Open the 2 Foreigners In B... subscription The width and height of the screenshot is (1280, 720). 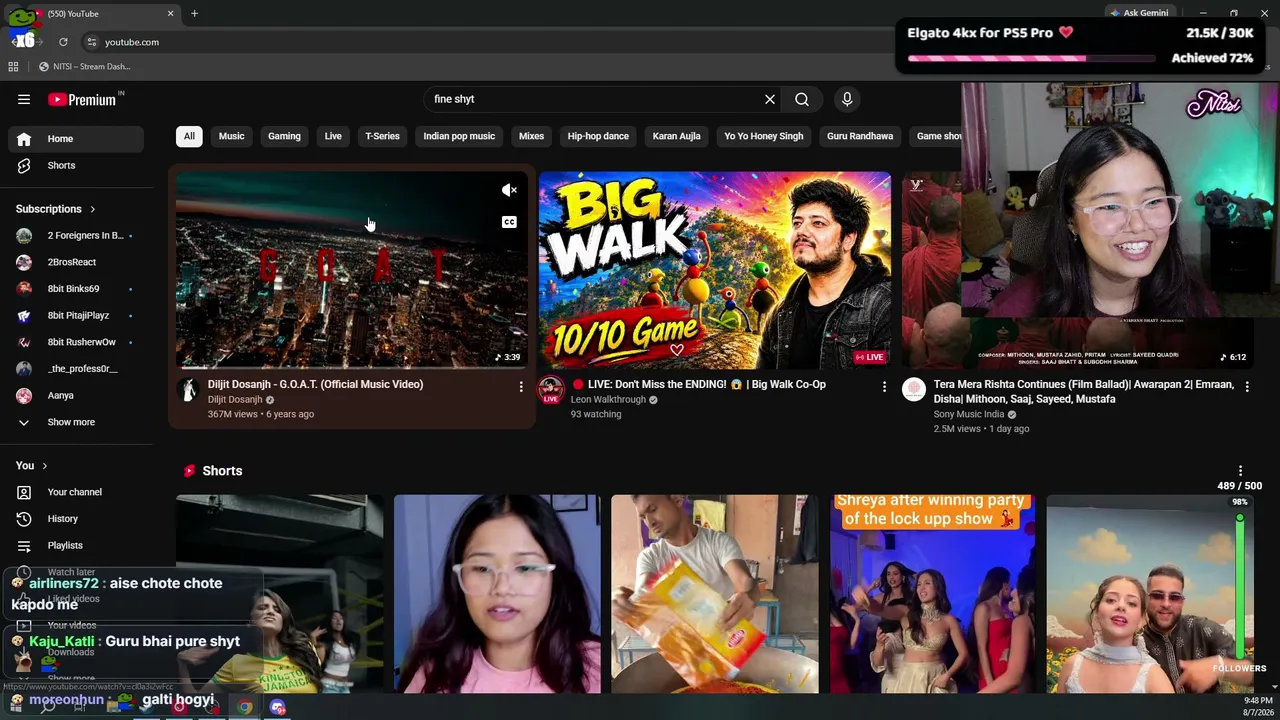[x=76, y=236]
